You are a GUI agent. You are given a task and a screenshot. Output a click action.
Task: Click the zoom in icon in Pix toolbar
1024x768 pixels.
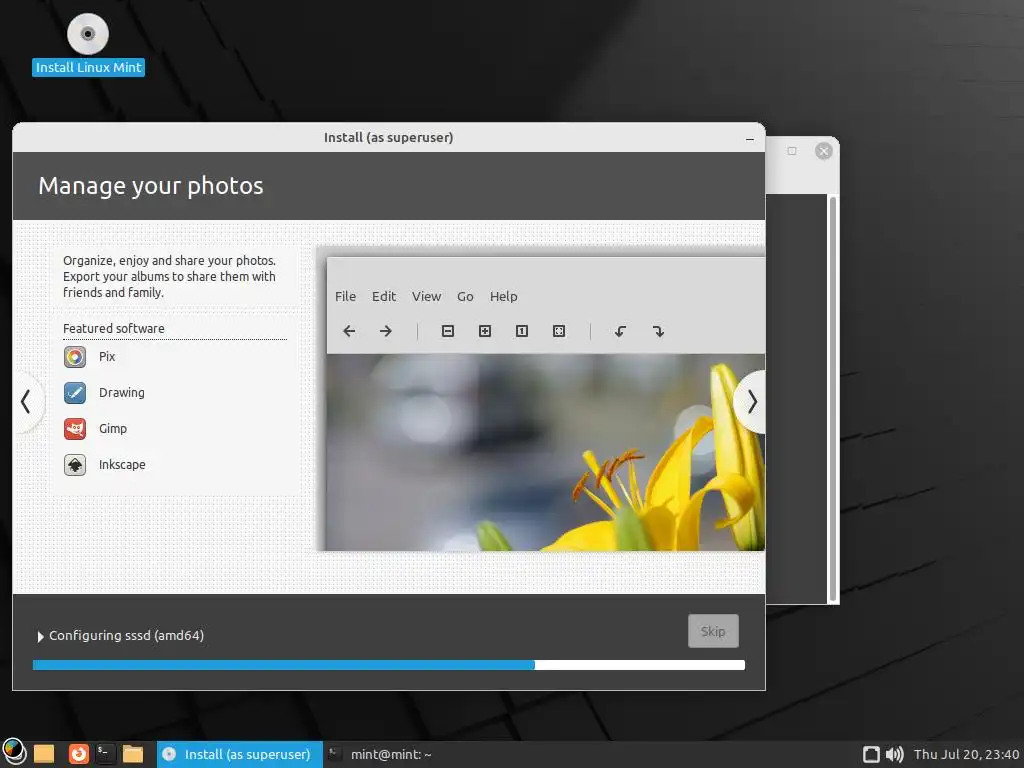(x=485, y=331)
